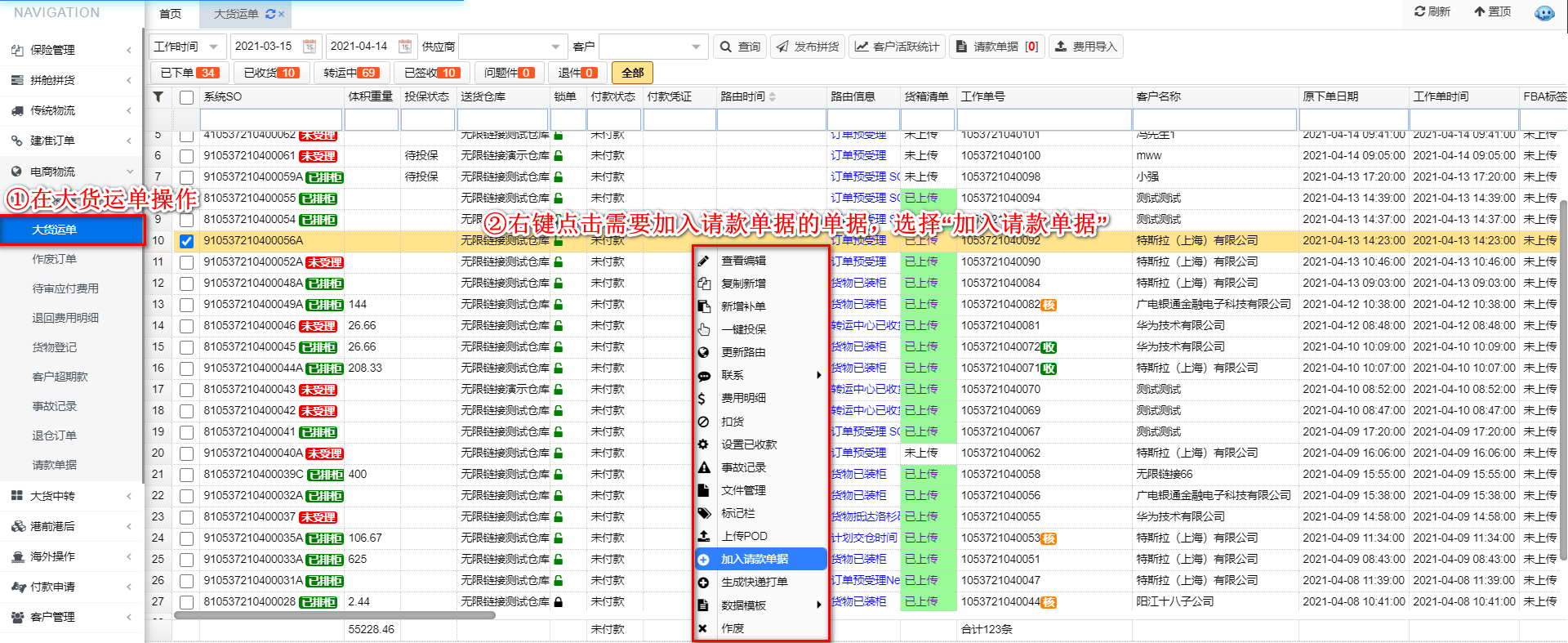This screenshot has height=643, width=1568.
Task: Toggle the select-all checkbox in grid header
Action: coord(186,97)
